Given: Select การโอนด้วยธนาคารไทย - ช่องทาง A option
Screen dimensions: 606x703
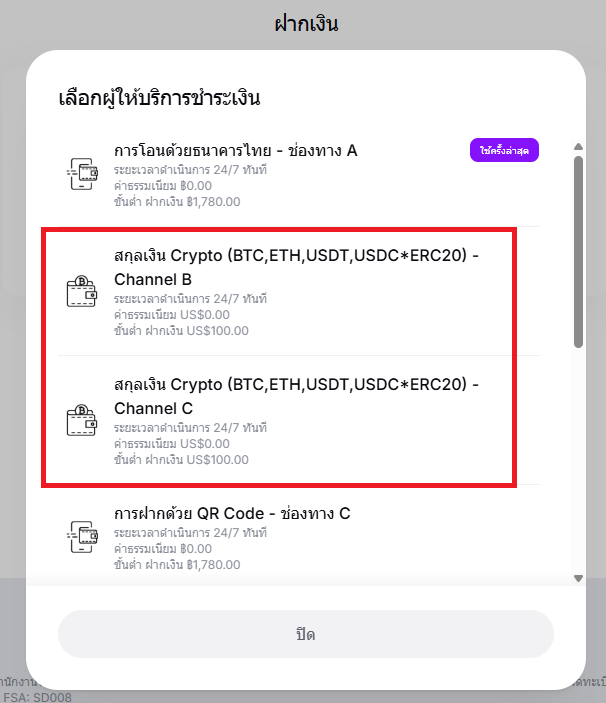Looking at the screenshot, I should [x=235, y=151].
